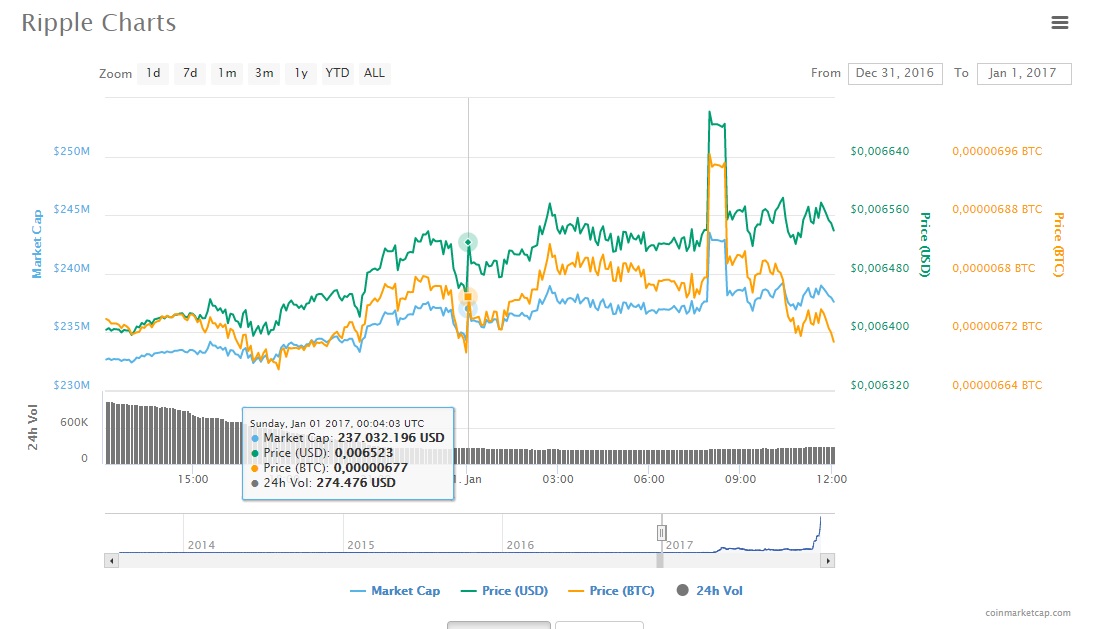Toggle the 24h Vol series in legend
1093x629 pixels.
point(710,591)
